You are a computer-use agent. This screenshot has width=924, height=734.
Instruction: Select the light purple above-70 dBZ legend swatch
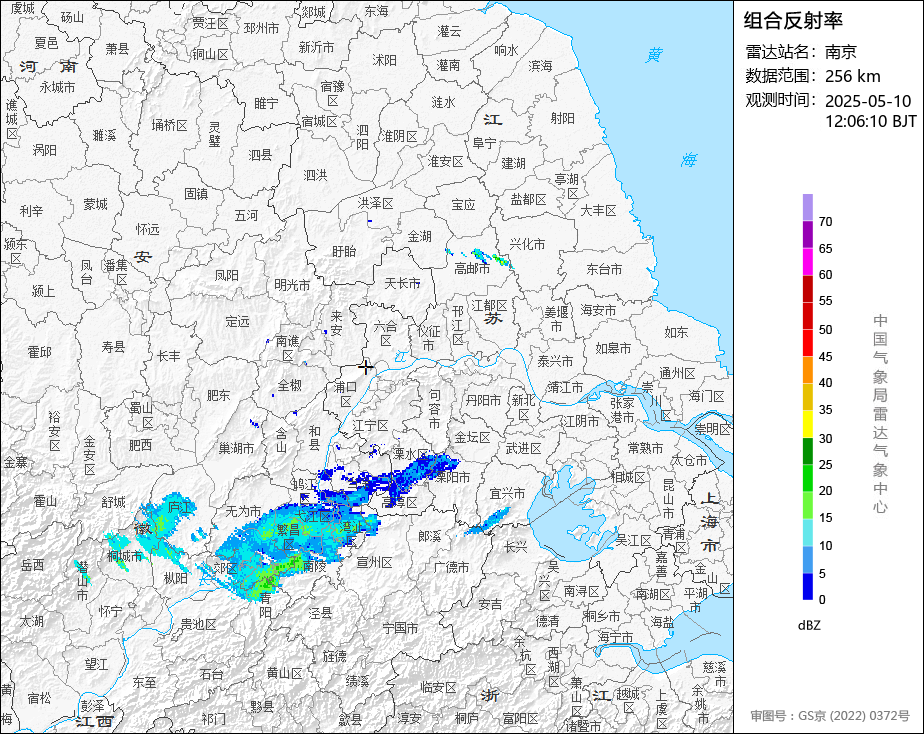pos(807,207)
